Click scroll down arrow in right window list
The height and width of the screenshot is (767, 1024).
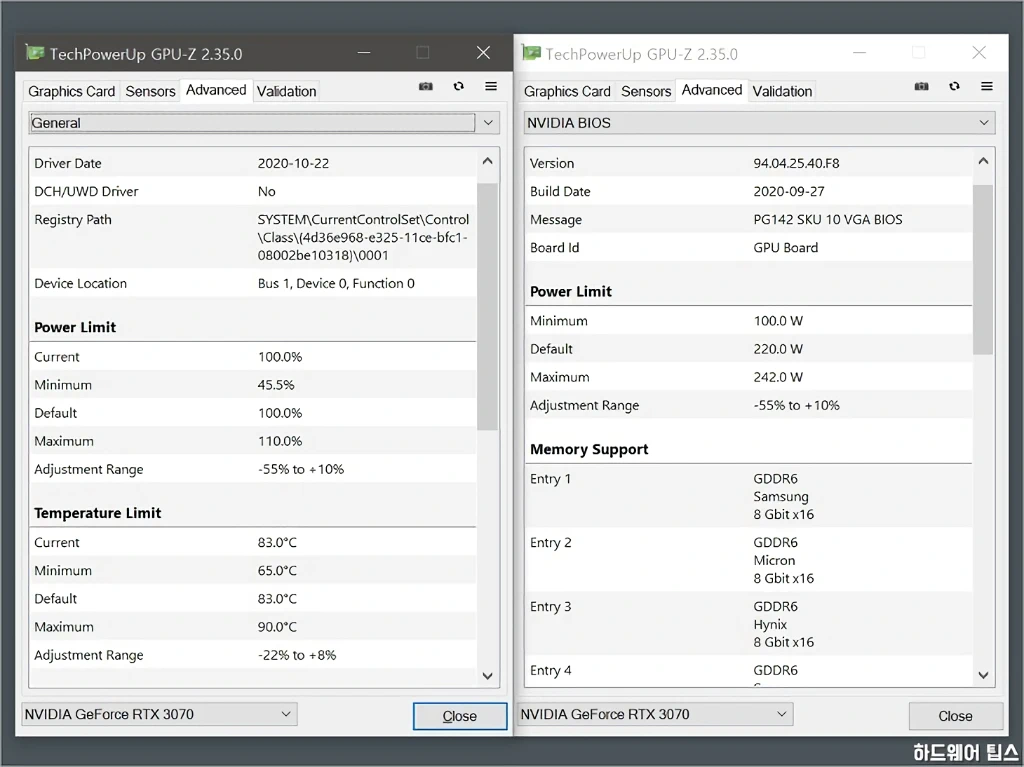(984, 675)
